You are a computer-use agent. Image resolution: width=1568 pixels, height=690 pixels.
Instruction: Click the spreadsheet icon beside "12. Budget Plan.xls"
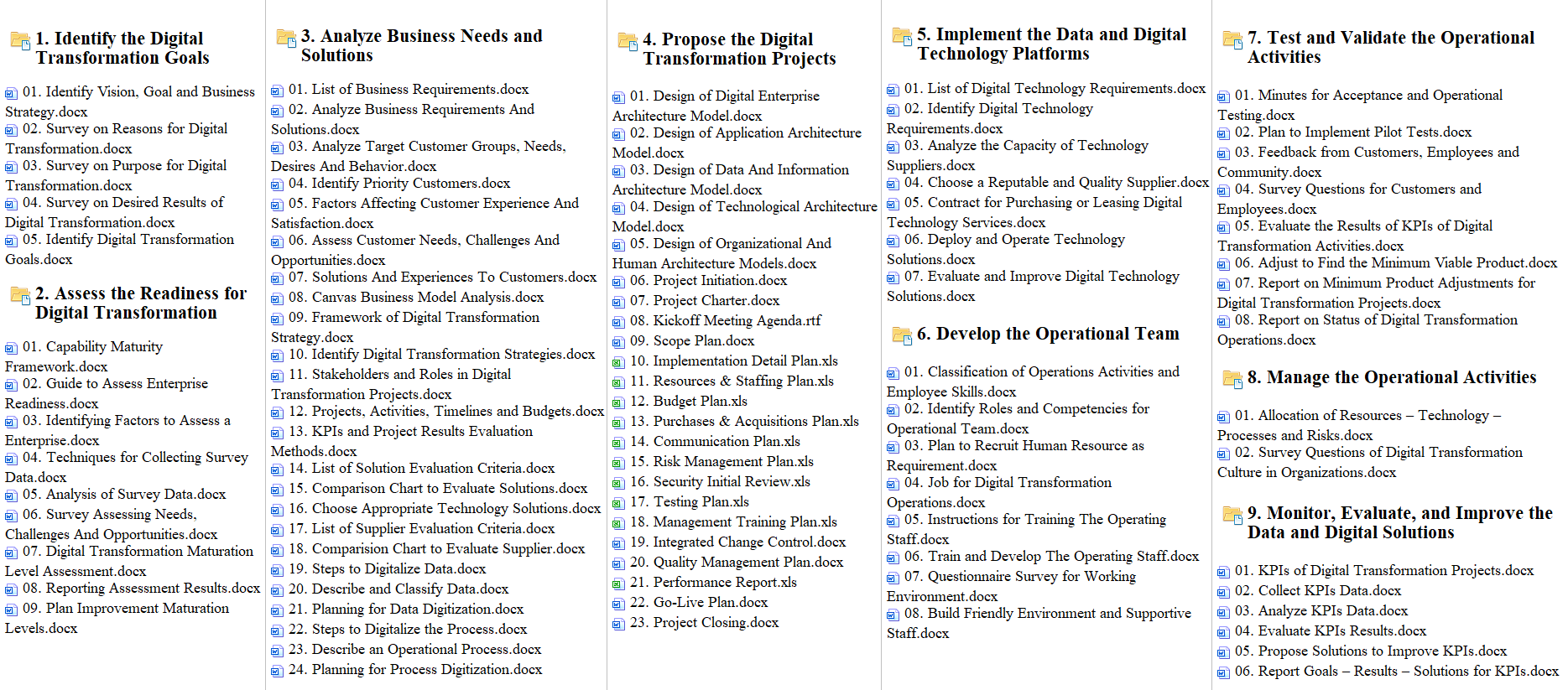[618, 402]
